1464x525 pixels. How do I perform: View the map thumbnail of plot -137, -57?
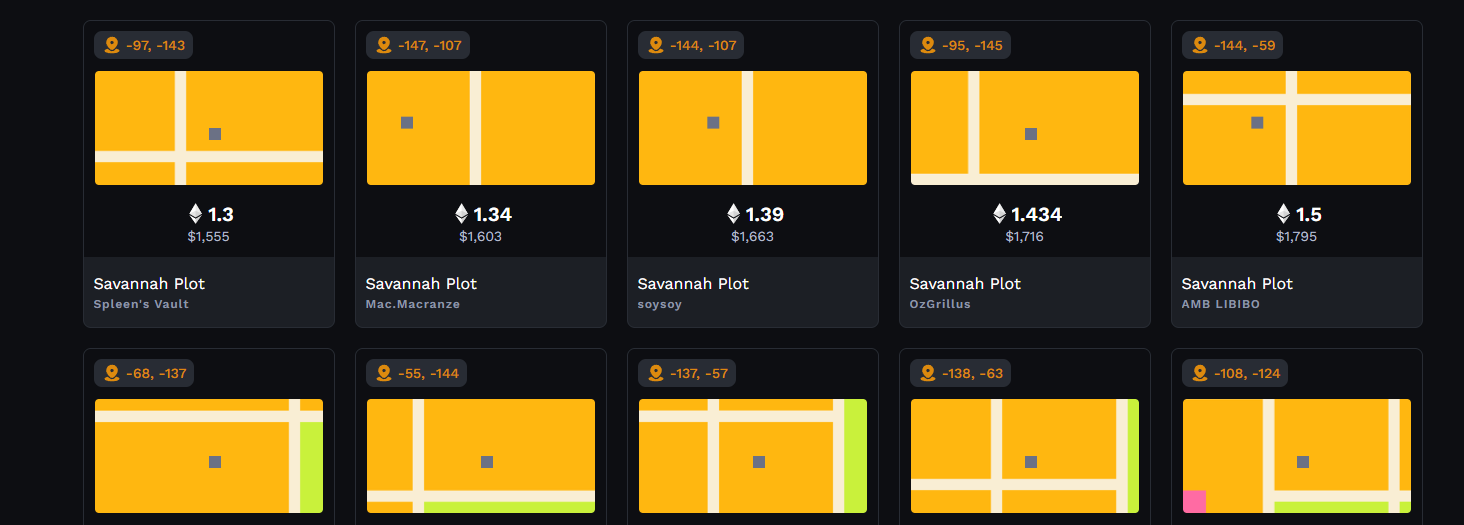[753, 456]
